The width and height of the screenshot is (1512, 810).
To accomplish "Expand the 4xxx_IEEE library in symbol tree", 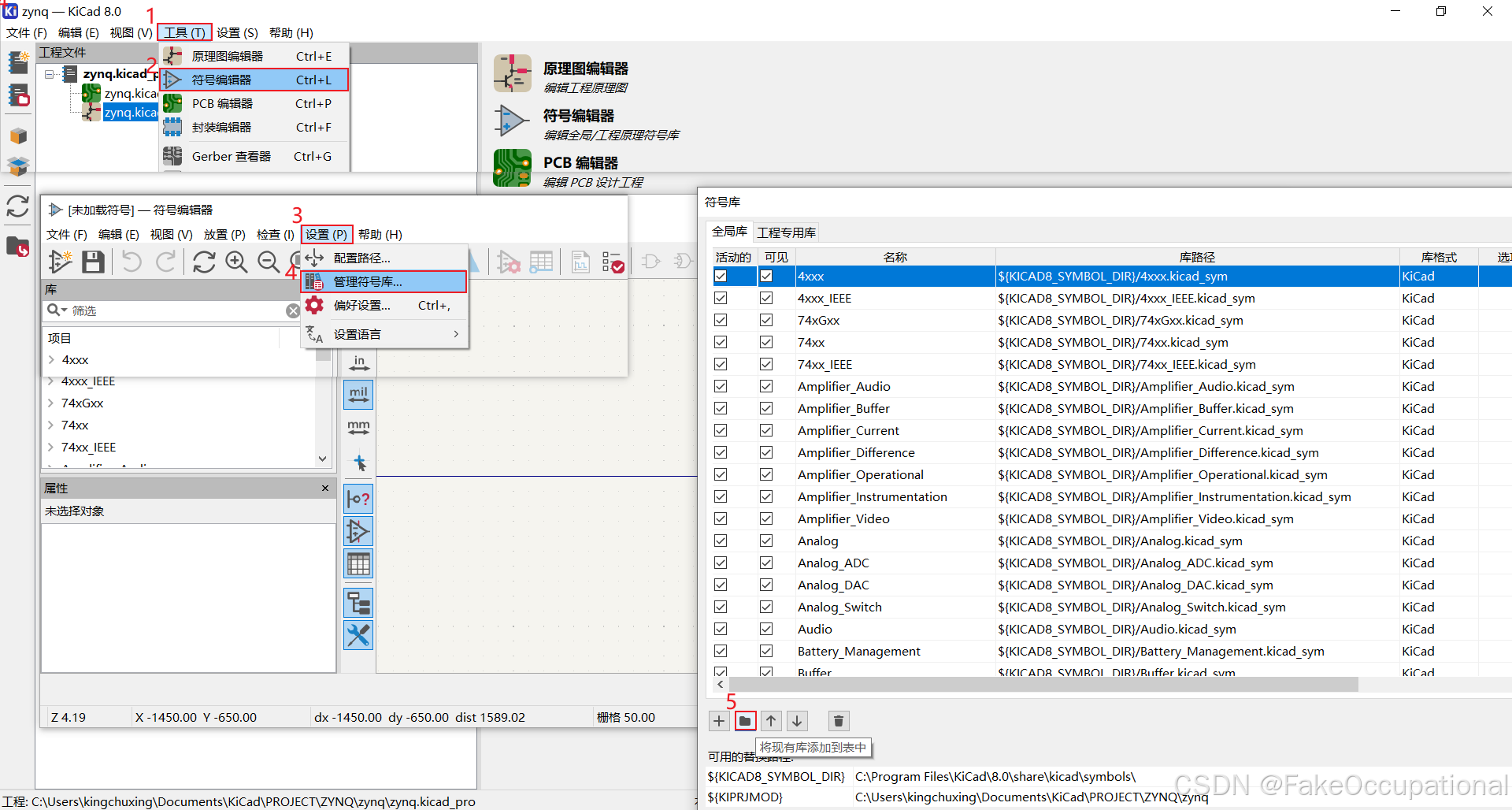I will 51,381.
